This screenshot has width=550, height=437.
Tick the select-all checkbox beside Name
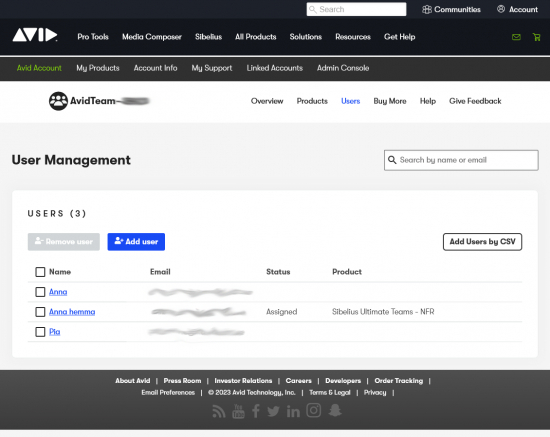[40, 272]
